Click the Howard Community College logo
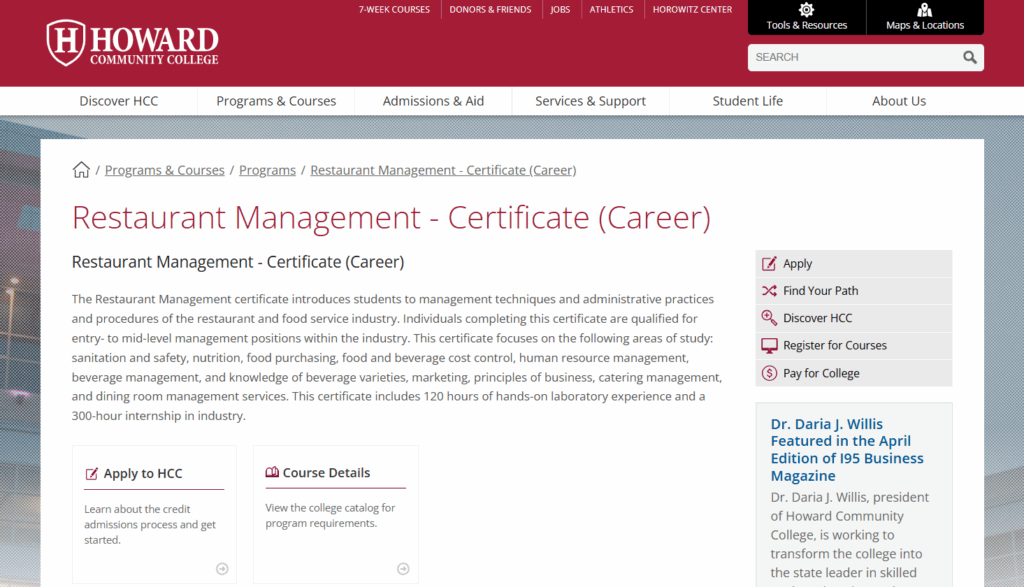The height and width of the screenshot is (587, 1024). coord(133,43)
